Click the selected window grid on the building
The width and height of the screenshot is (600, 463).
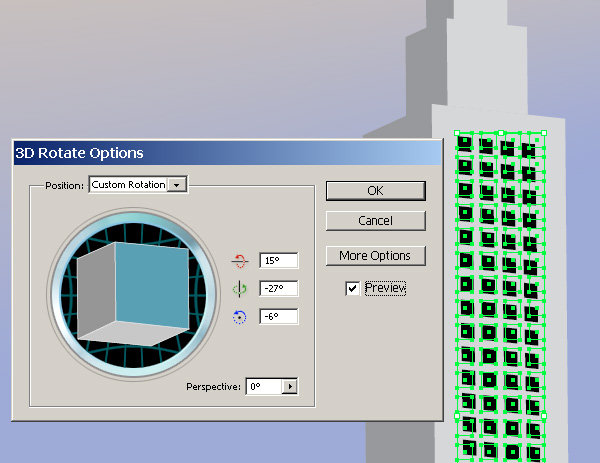pos(500,297)
